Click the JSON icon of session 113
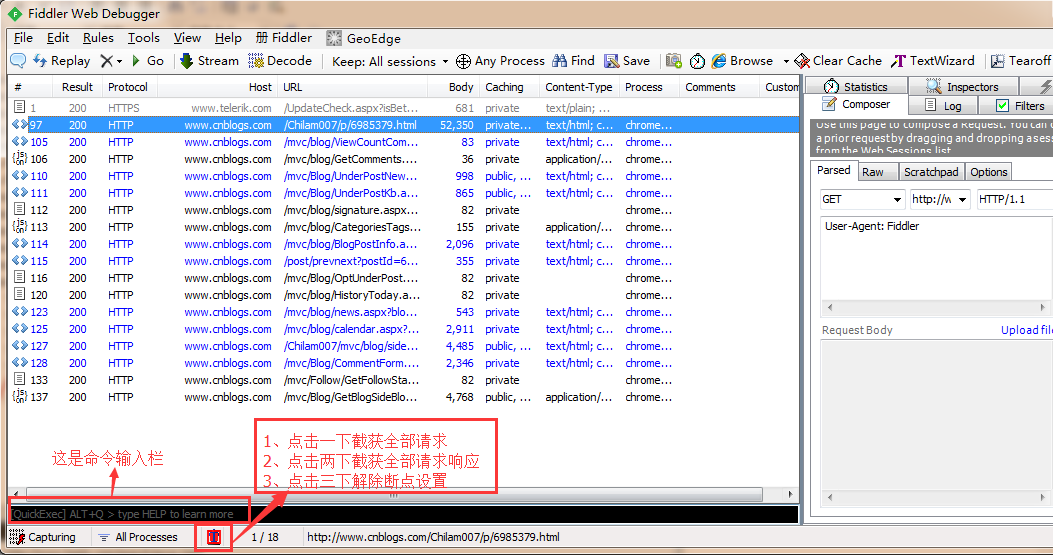This screenshot has height=555, width=1056. pos(20,227)
